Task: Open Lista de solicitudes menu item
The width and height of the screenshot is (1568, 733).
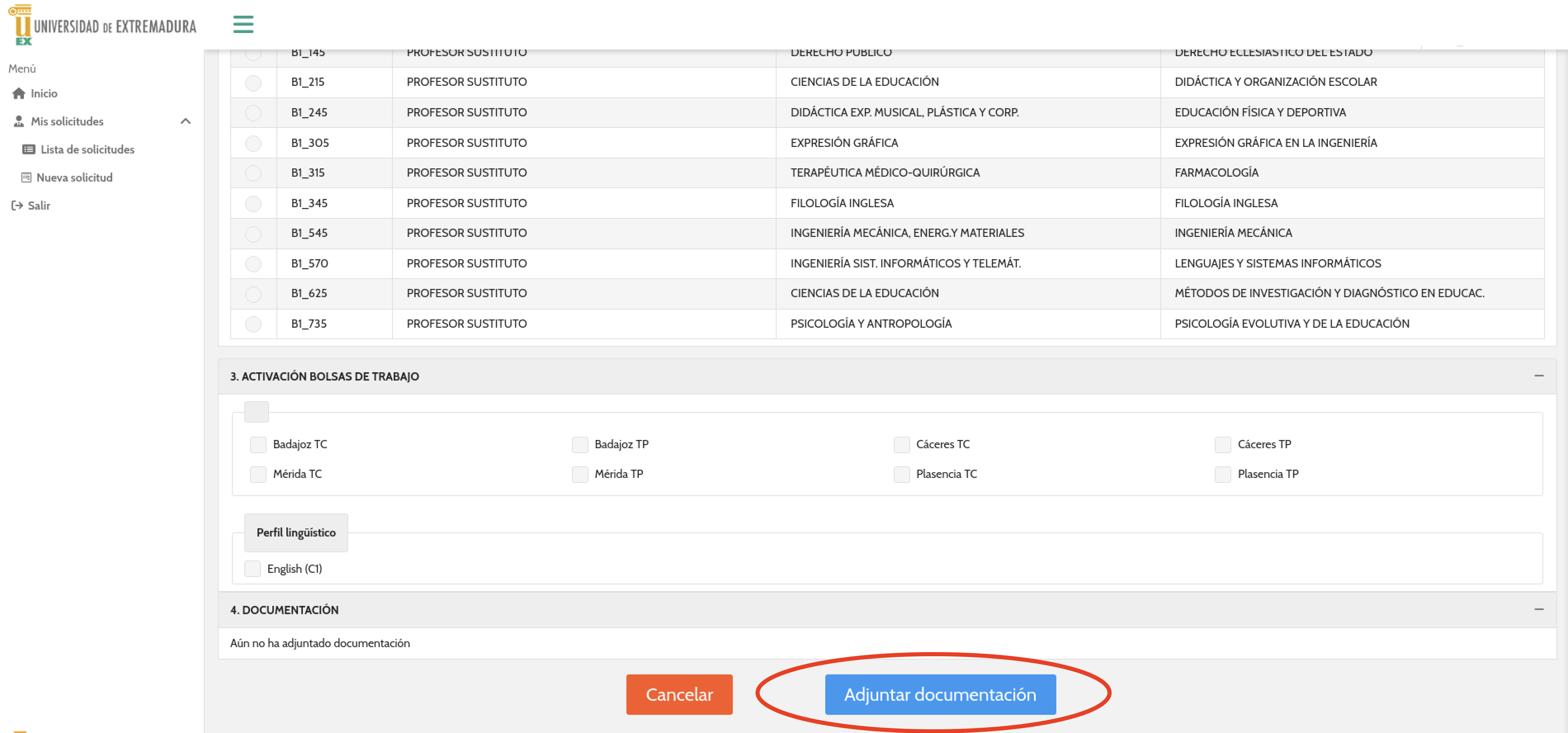Action: click(87, 149)
